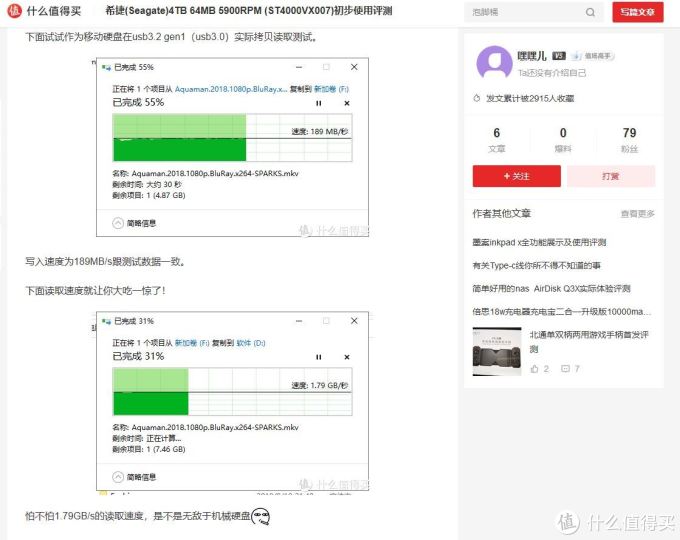The height and width of the screenshot is (540, 680).
Task: Click the V3 level badge
Action: coord(559,56)
